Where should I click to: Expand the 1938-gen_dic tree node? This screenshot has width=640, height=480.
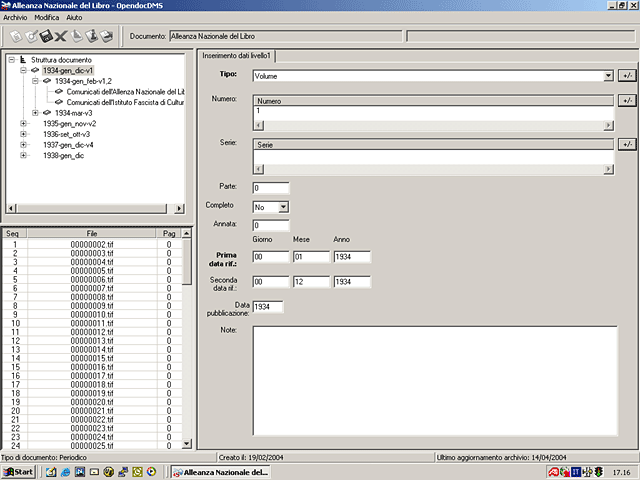23,155
